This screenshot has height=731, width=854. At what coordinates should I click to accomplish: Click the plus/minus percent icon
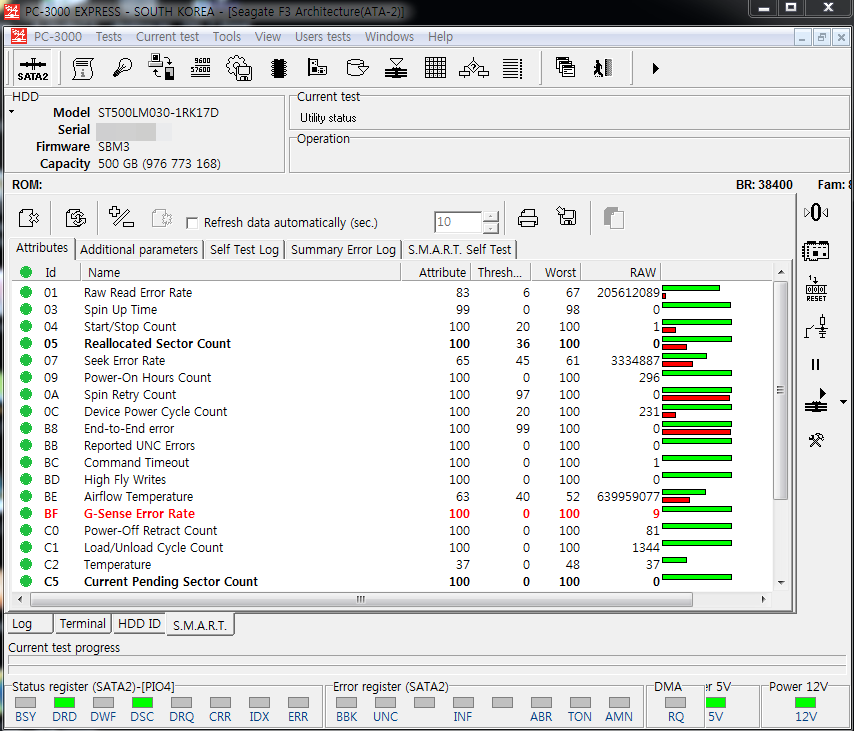point(121,217)
